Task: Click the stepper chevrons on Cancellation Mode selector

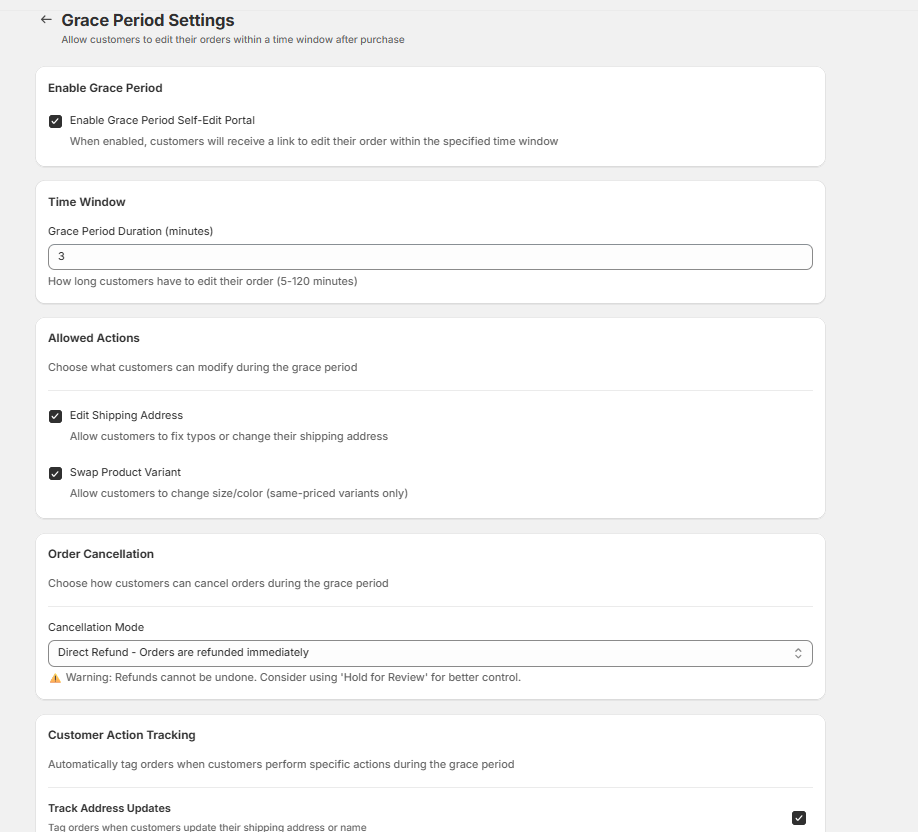Action: click(798, 652)
